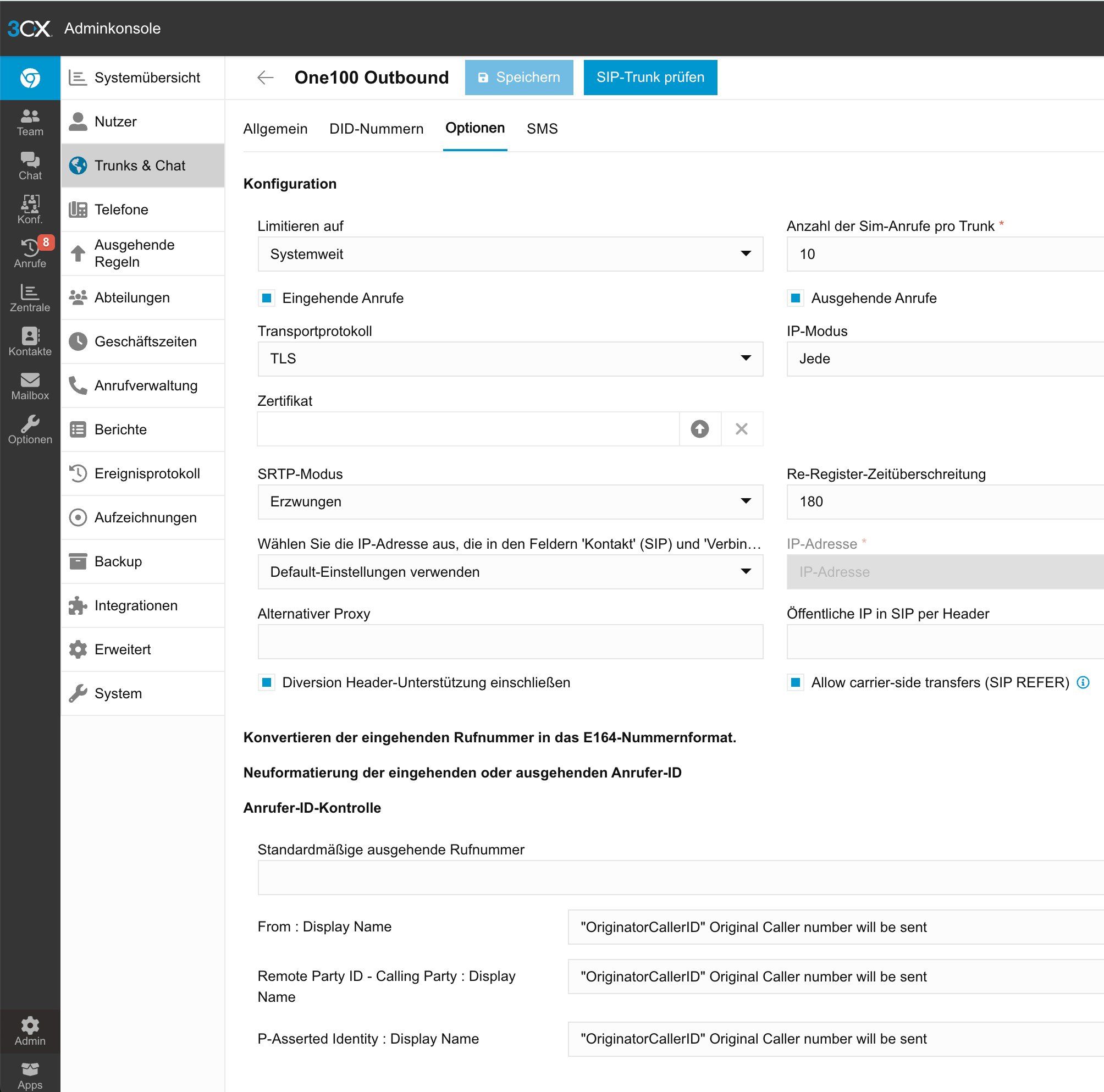Open the Mailbox icon in left rail
The width and height of the screenshot is (1104, 1092).
[30, 387]
